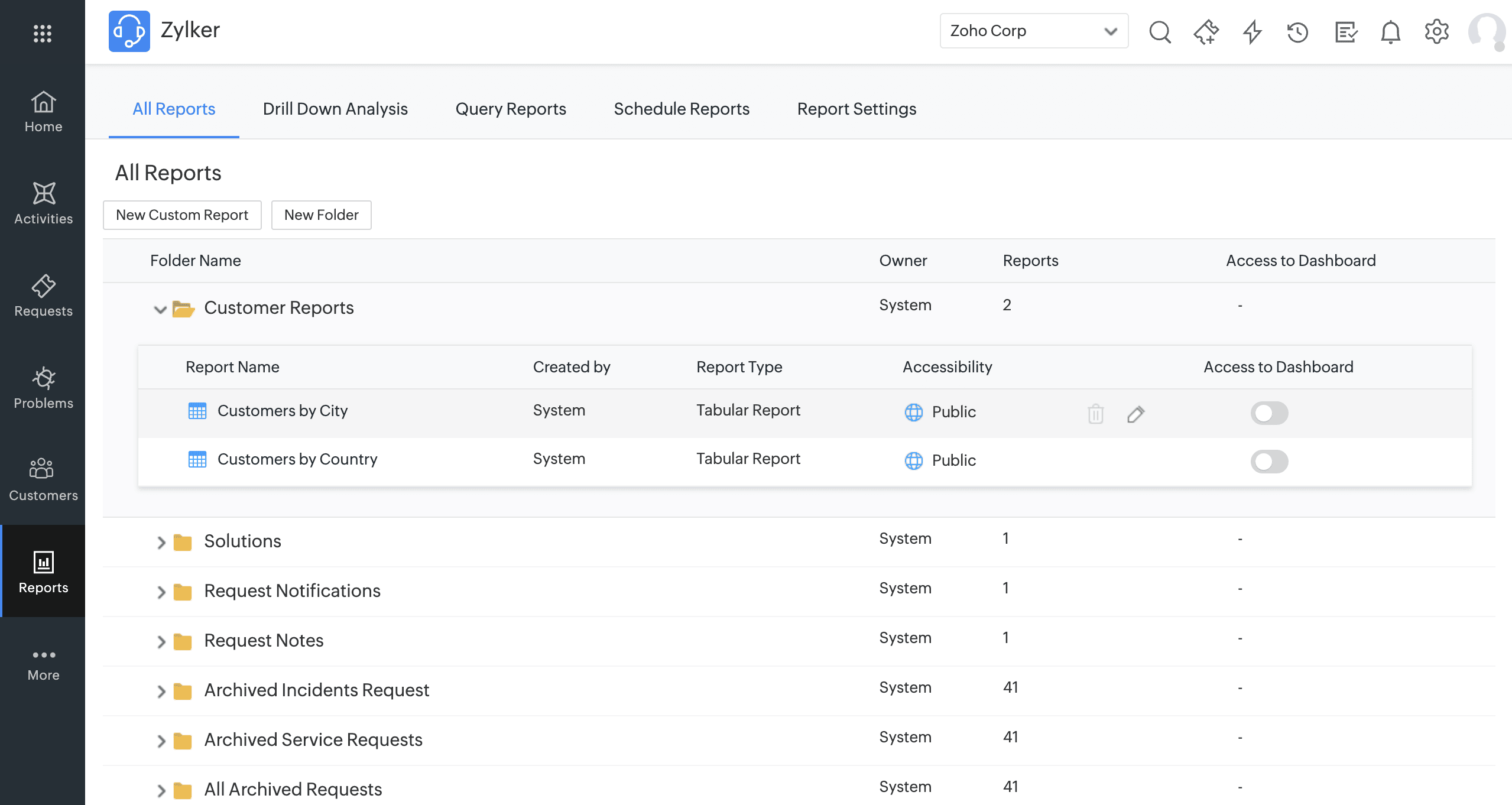1512x805 pixels.
Task: Open the search magnifier icon
Action: pos(1160,31)
